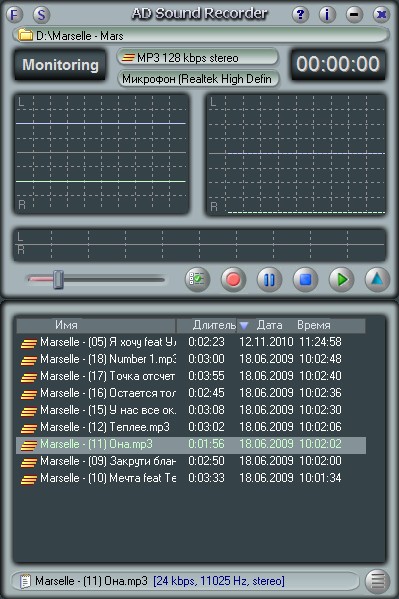Close the recorder with the X button
Screen dimensions: 399x599
[381, 15]
